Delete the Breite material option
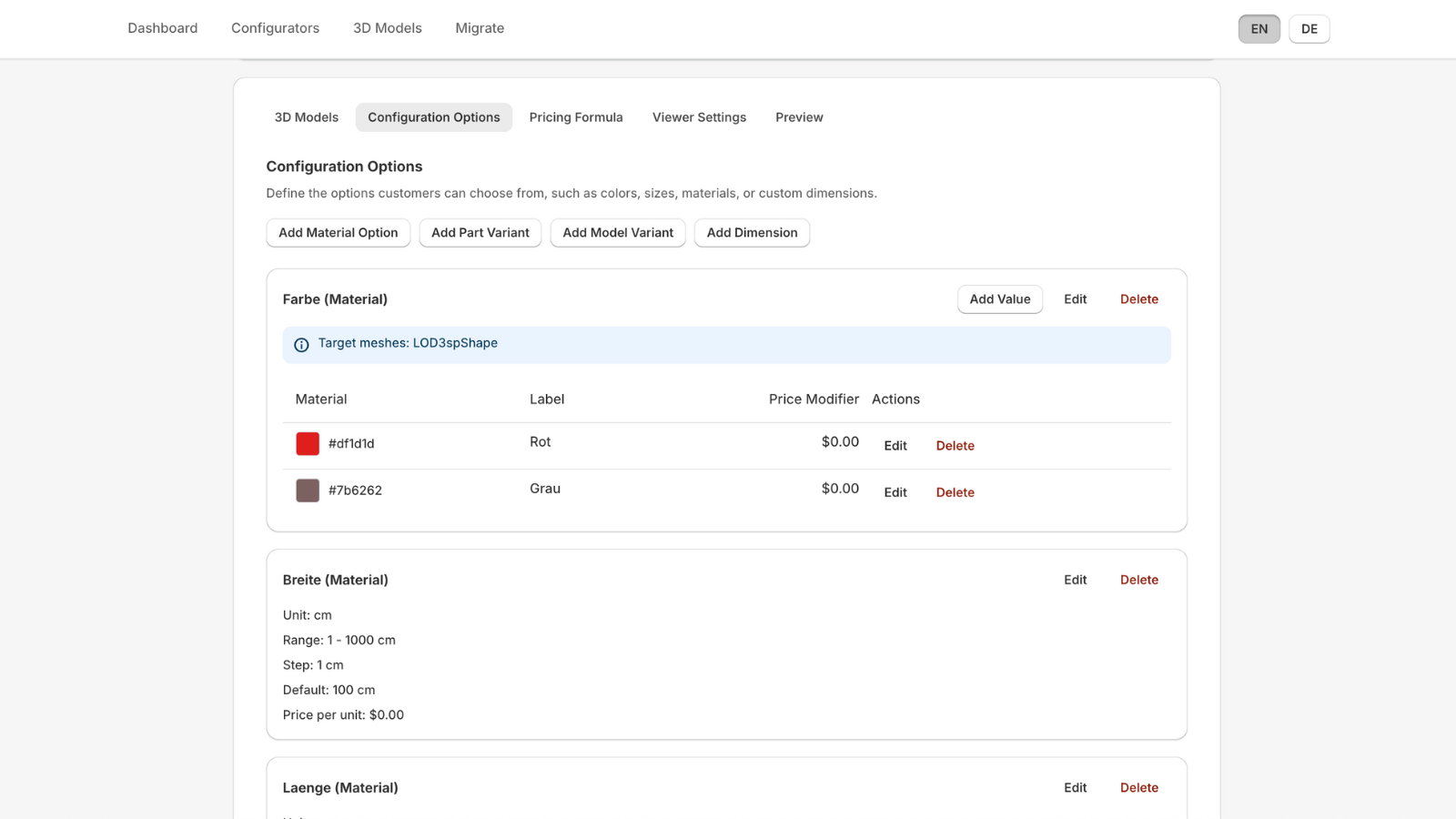The width and height of the screenshot is (1456, 819). coord(1138,580)
